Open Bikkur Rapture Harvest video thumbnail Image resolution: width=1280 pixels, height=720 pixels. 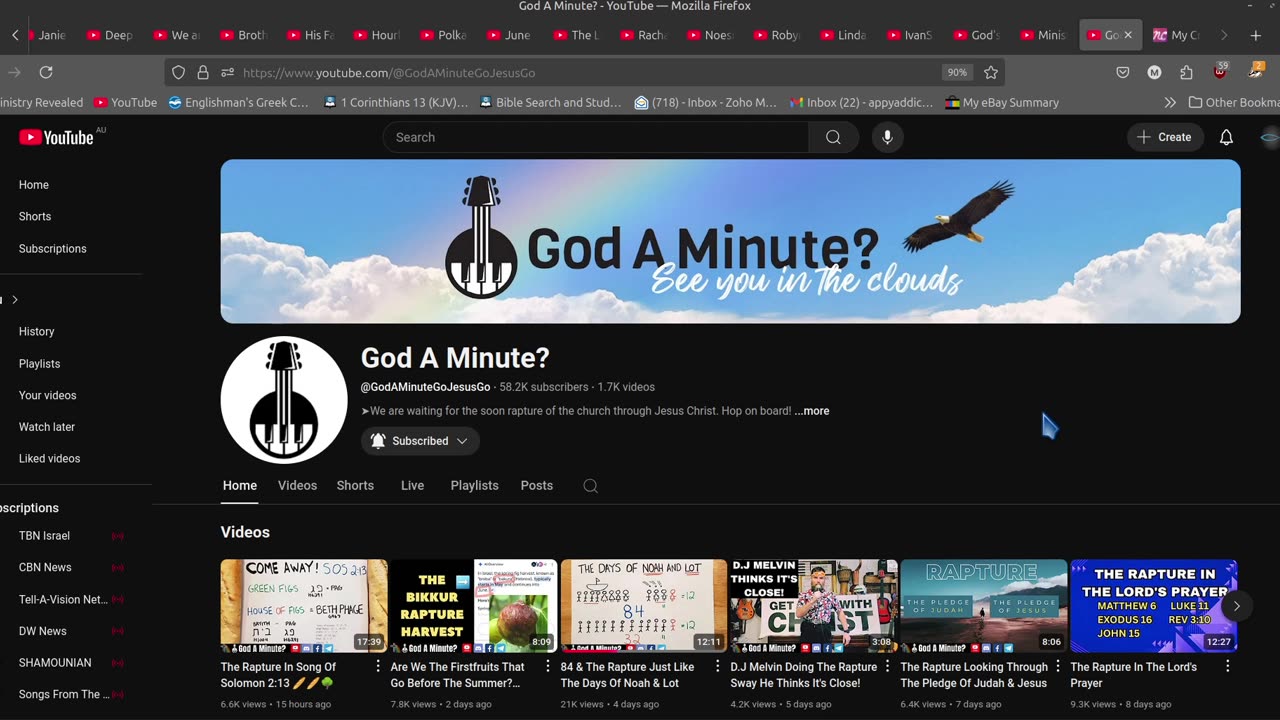pos(474,606)
